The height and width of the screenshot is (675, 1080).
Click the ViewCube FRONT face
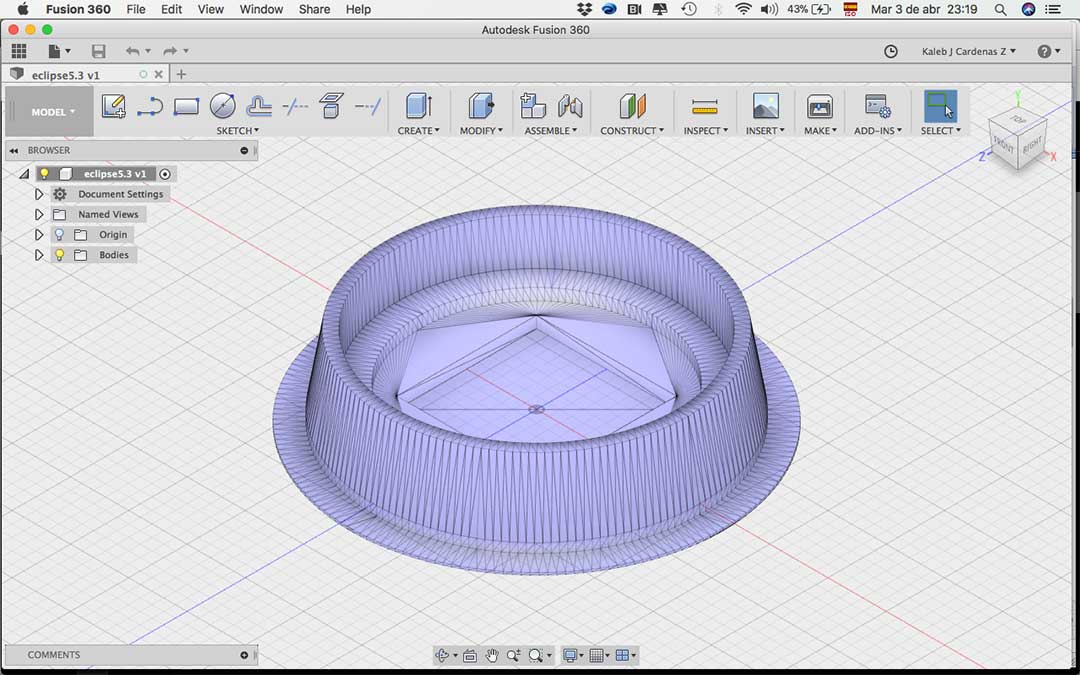coord(1004,145)
